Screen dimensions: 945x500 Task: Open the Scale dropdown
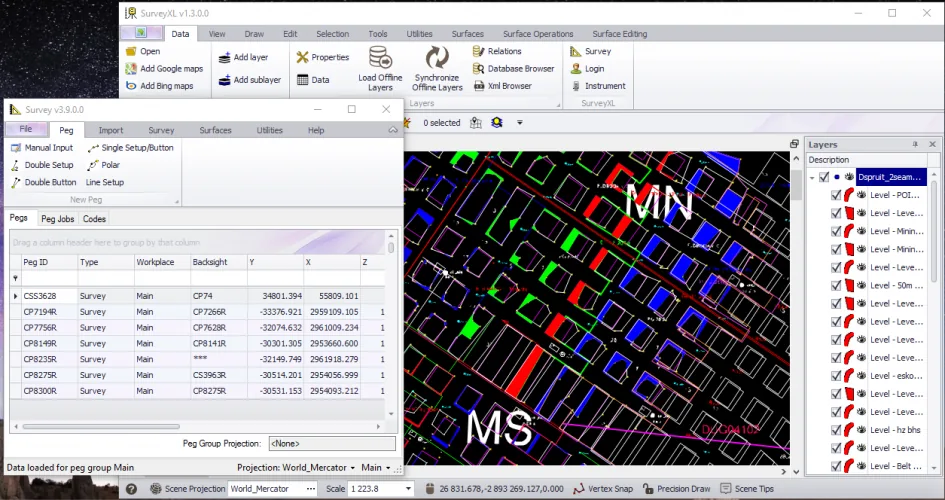[408, 489]
